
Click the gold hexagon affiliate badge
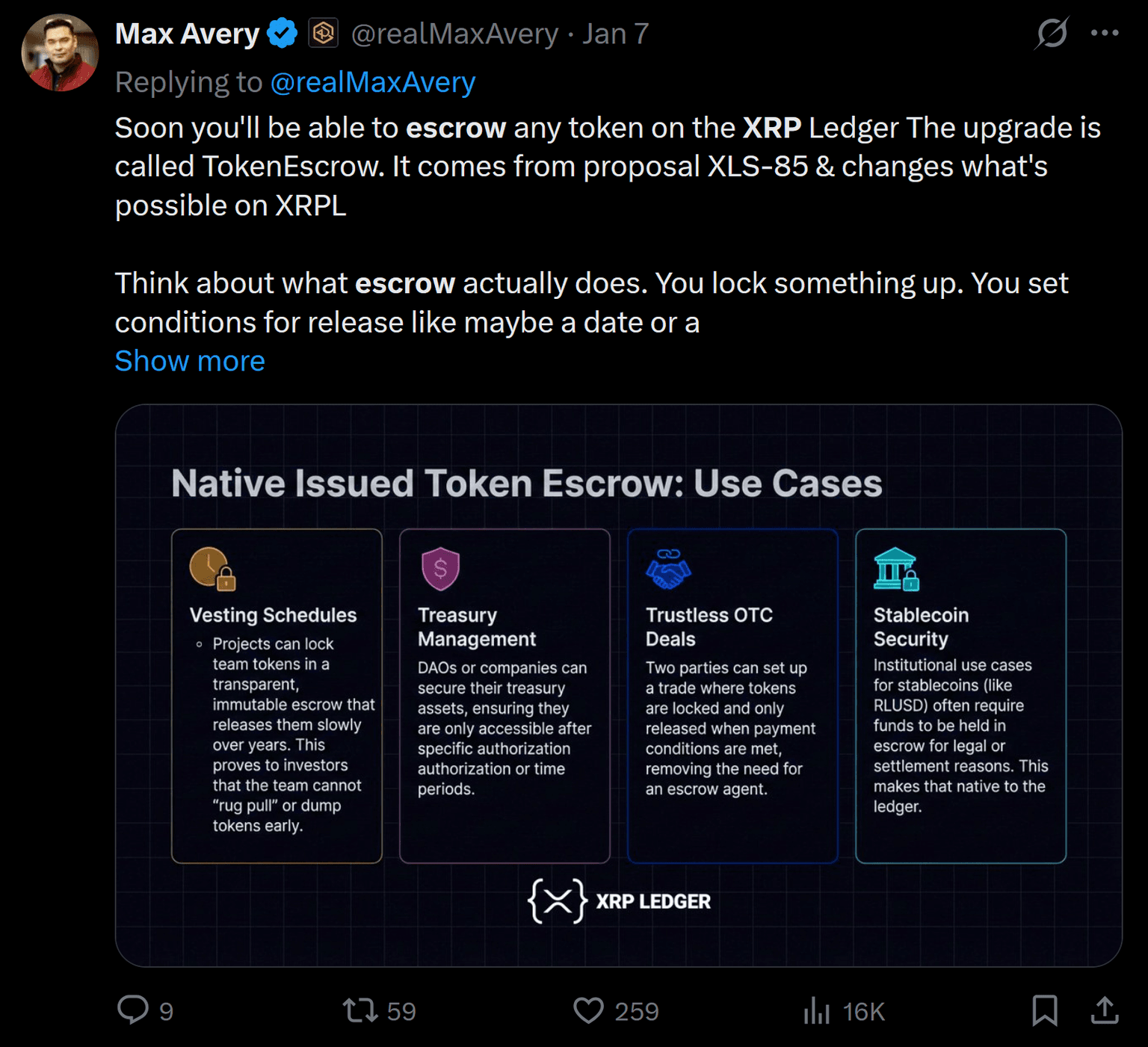coord(324,34)
